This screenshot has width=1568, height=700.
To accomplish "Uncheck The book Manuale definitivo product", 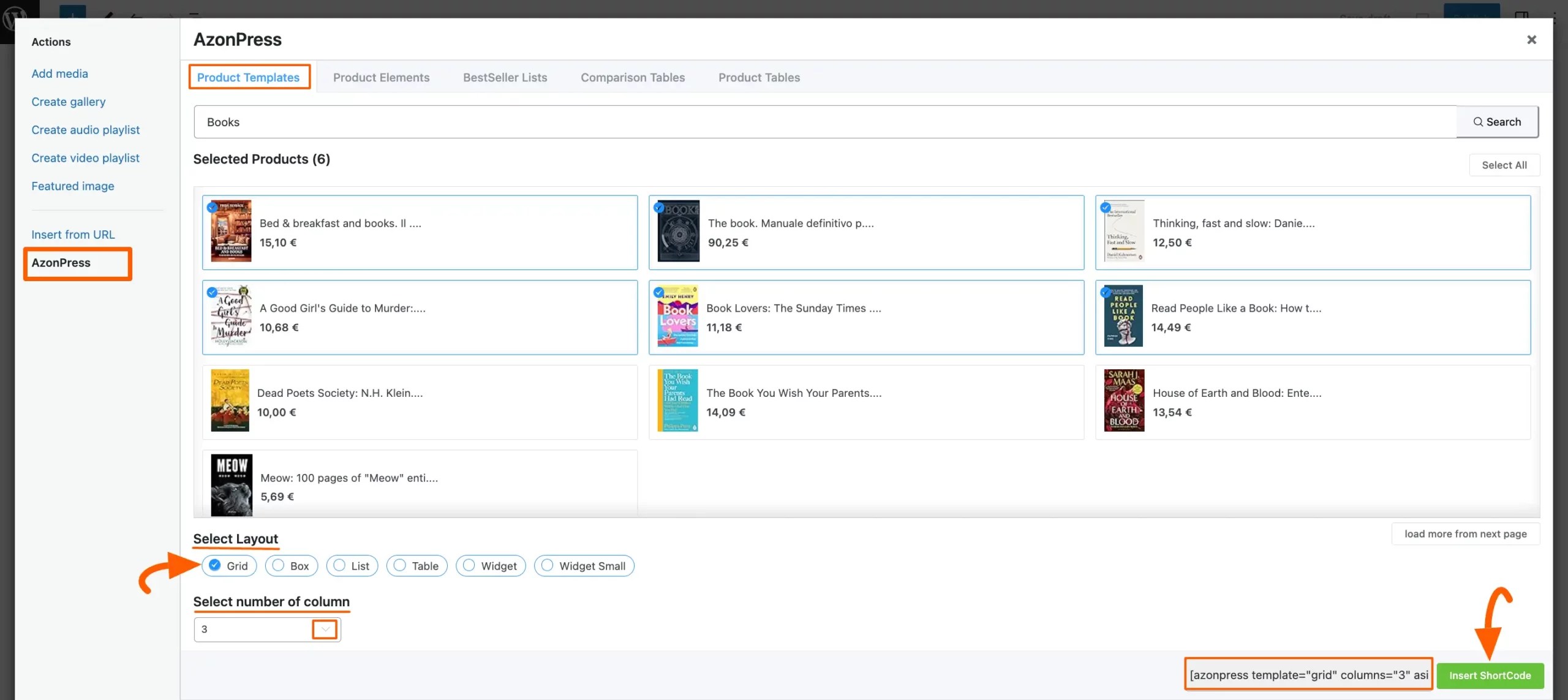I will point(658,208).
